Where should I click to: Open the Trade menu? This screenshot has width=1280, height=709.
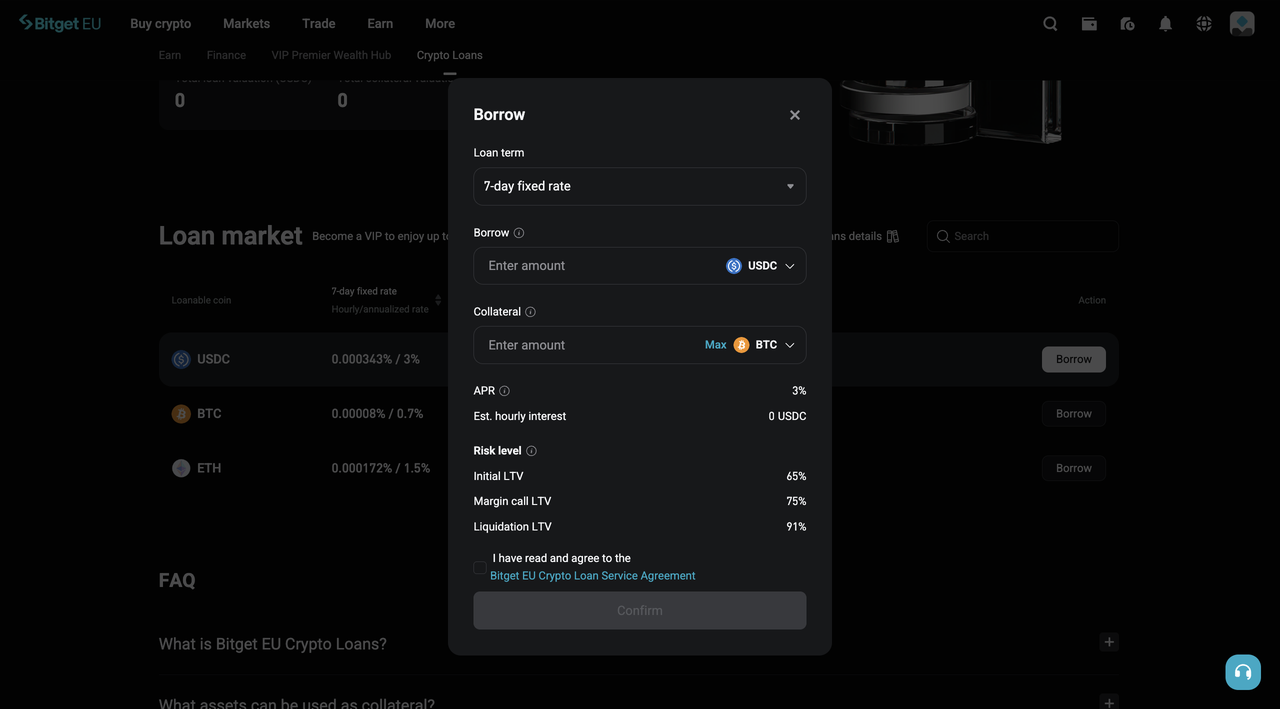318,23
